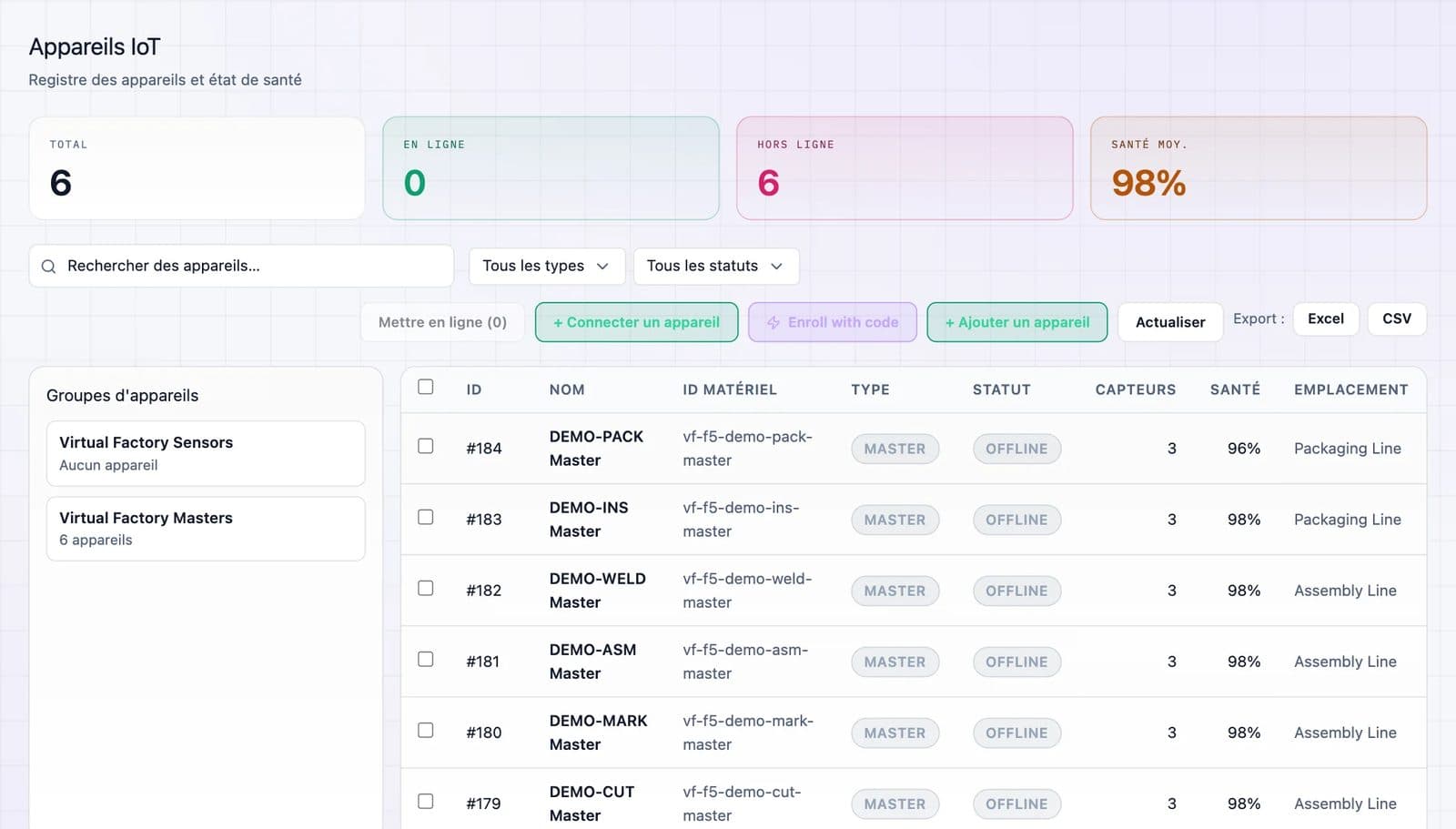Tick the checkbox for device #179
The height and width of the screenshot is (829, 1456).
tap(426, 801)
